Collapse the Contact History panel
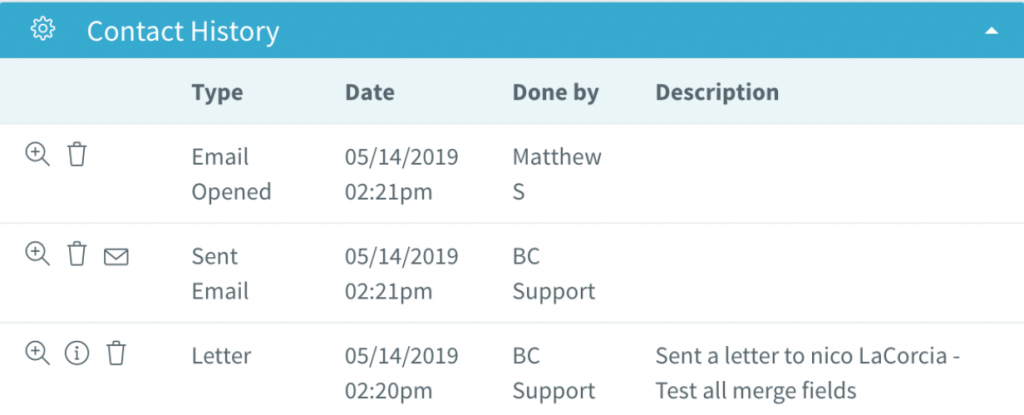Screen dimensions: 1024x415 point(991,31)
